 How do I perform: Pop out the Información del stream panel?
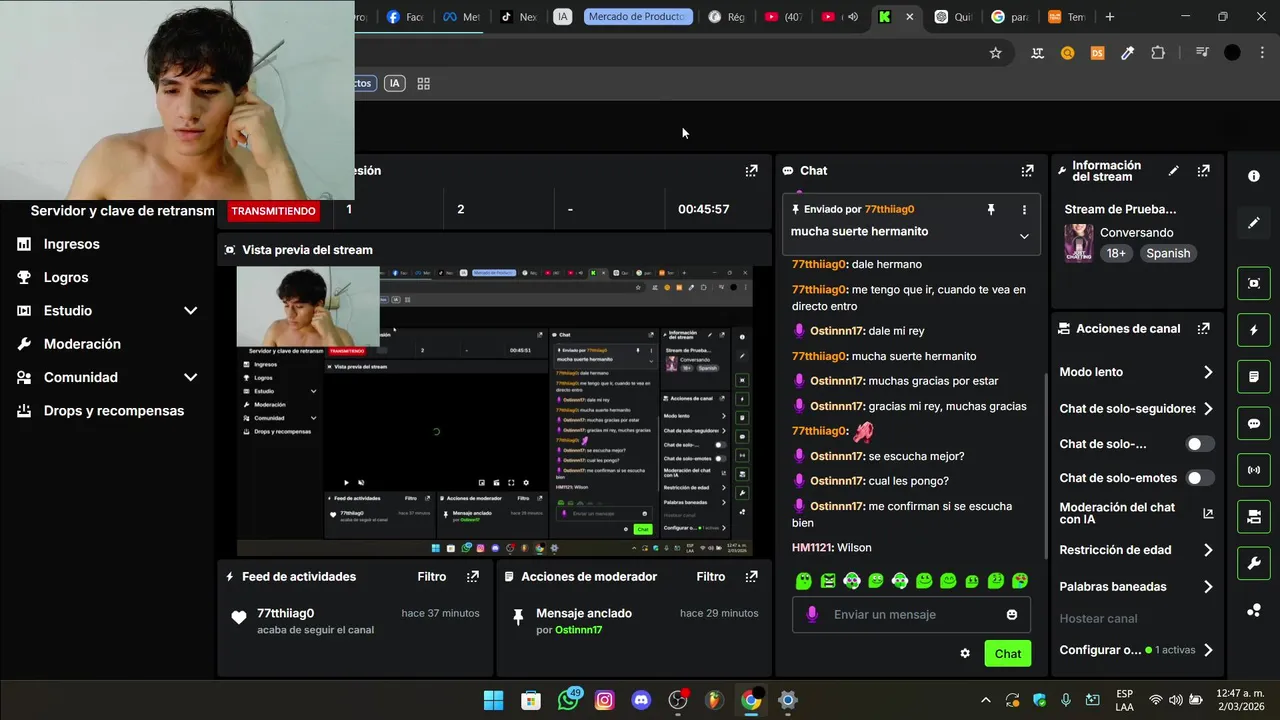pos(1203,171)
